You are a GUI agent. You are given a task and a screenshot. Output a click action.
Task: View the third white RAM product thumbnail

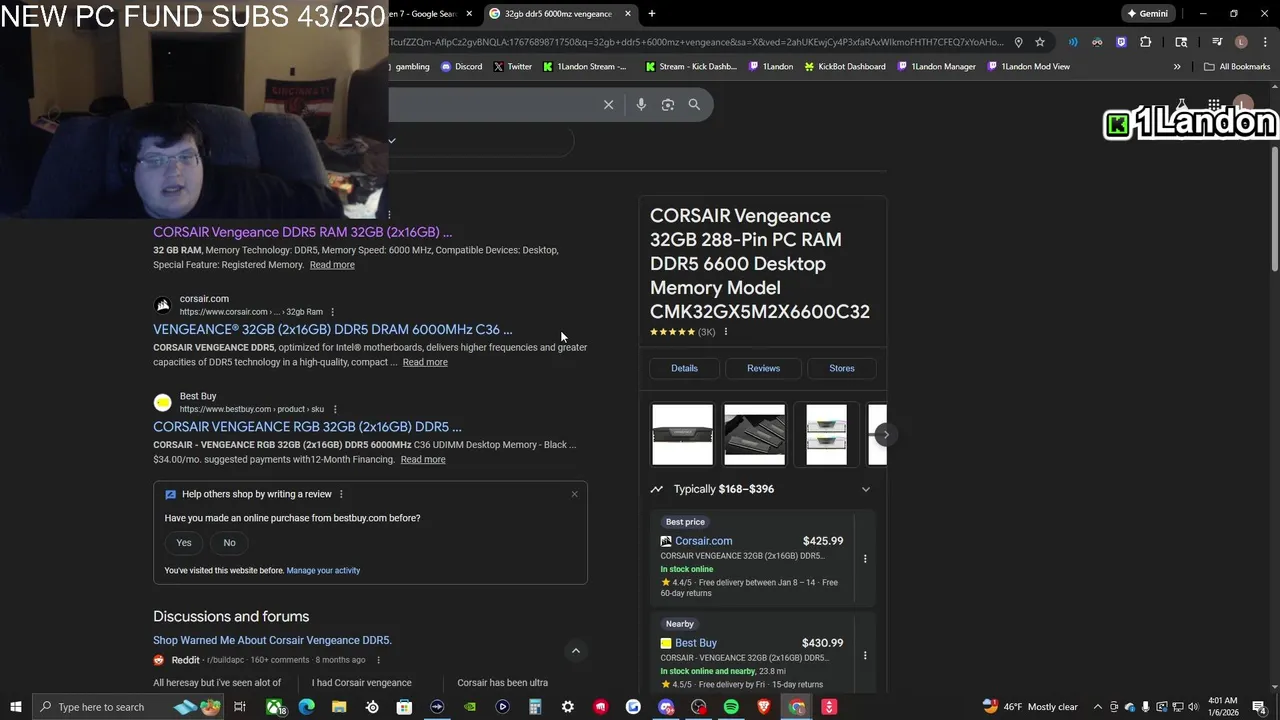(x=826, y=434)
